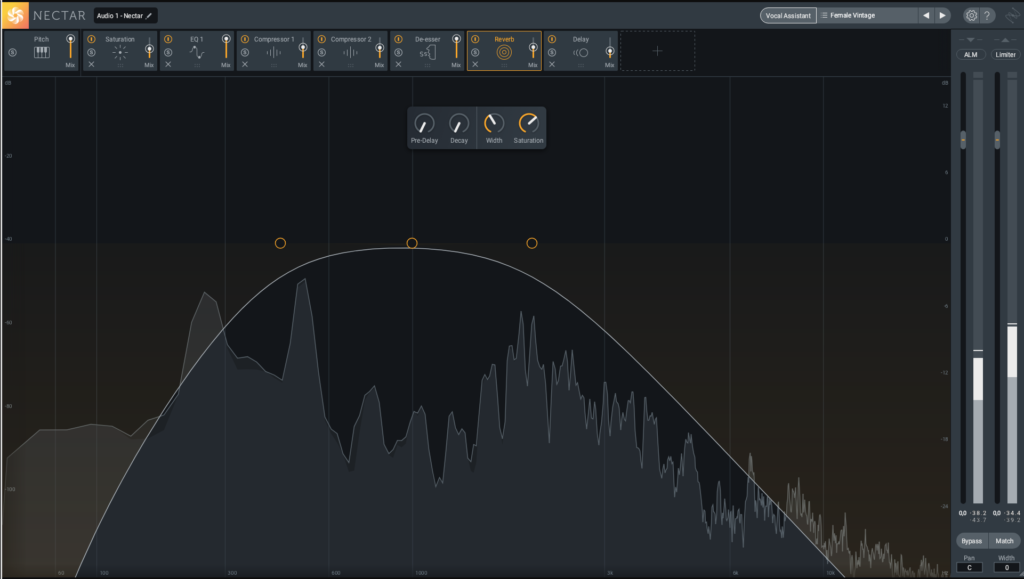Click the Nectar logo icon
Image resolution: width=1024 pixels, height=579 pixels.
[14, 15]
